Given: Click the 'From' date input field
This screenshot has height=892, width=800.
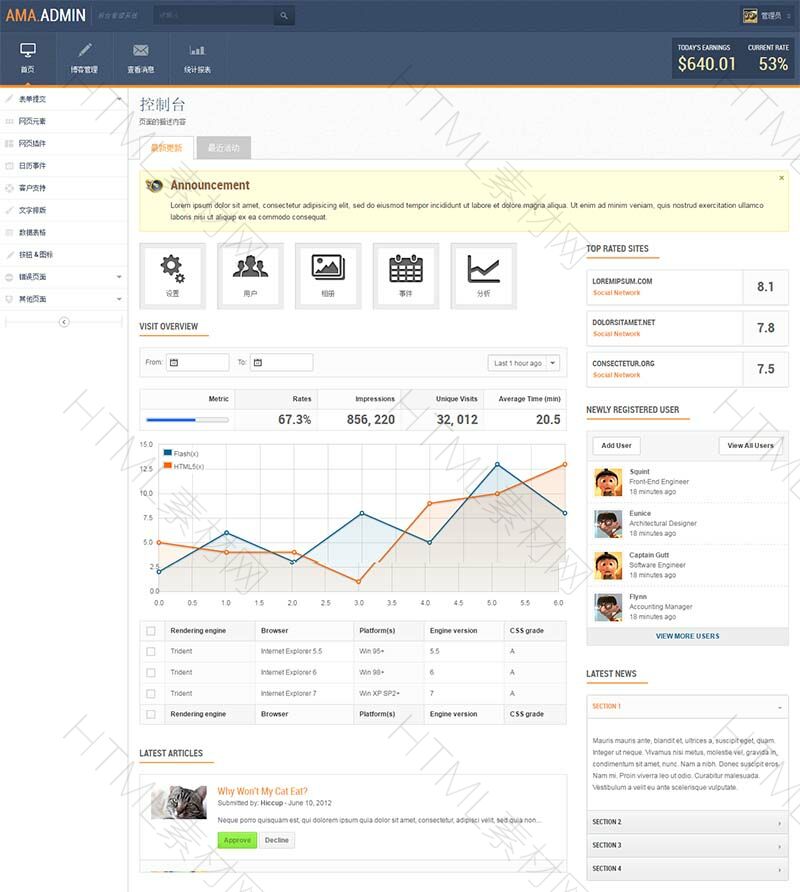Looking at the screenshot, I should [x=197, y=363].
